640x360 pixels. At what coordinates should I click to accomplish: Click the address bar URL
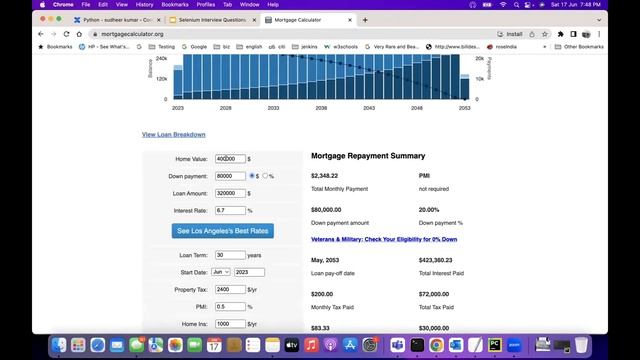[x=132, y=34]
